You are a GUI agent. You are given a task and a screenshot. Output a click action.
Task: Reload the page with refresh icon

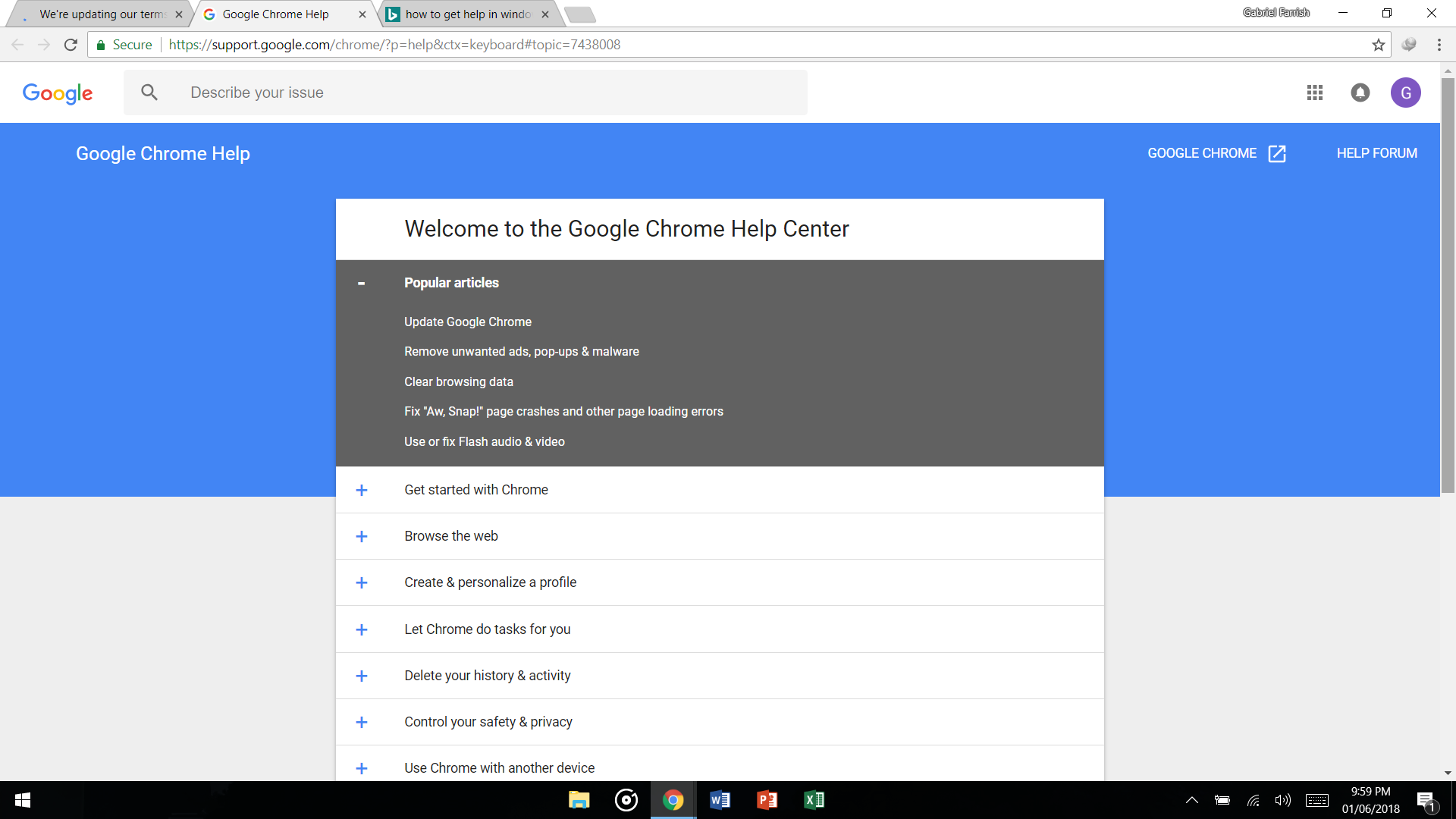[71, 45]
